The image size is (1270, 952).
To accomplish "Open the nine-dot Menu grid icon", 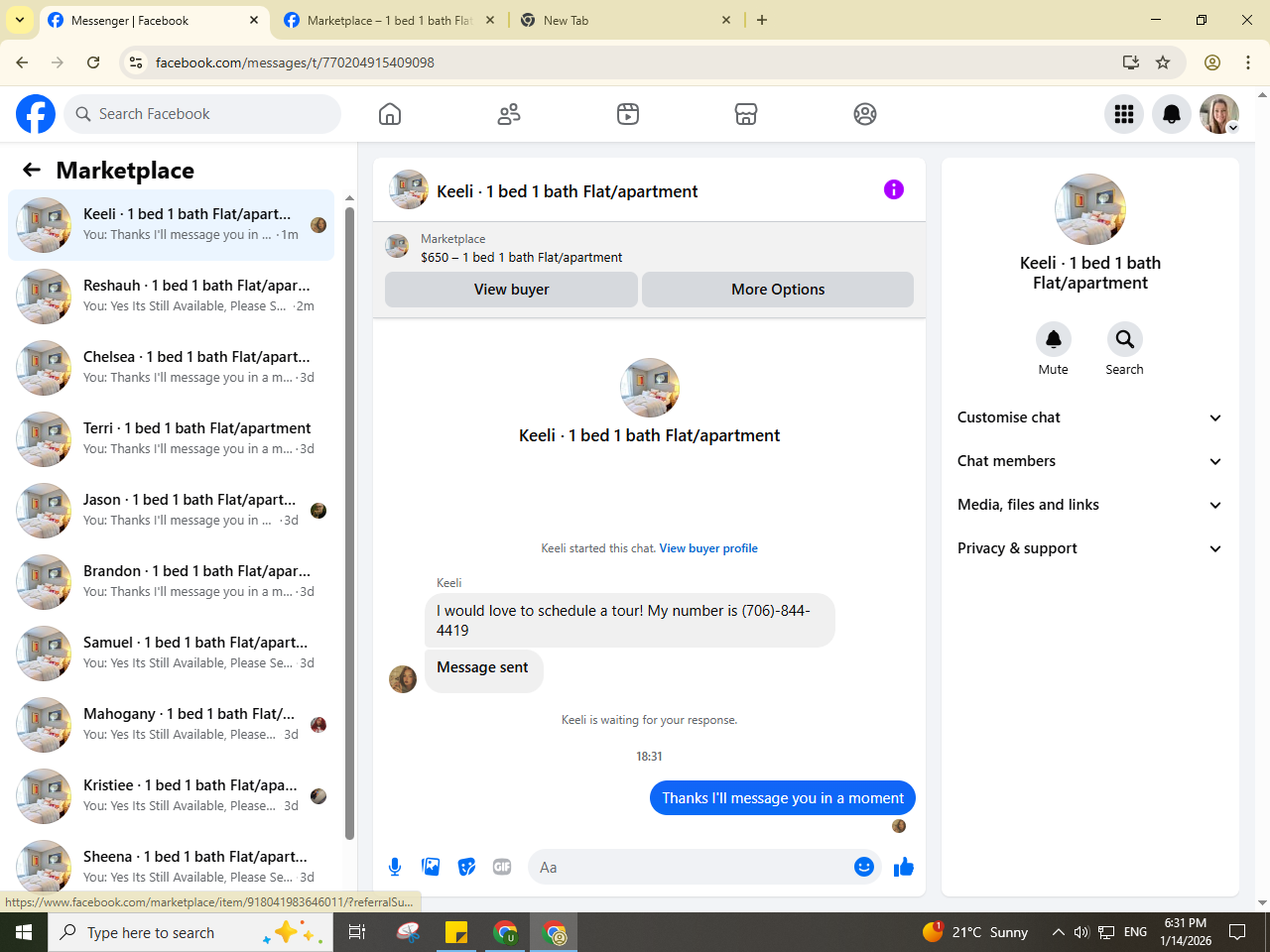I will click(1124, 114).
